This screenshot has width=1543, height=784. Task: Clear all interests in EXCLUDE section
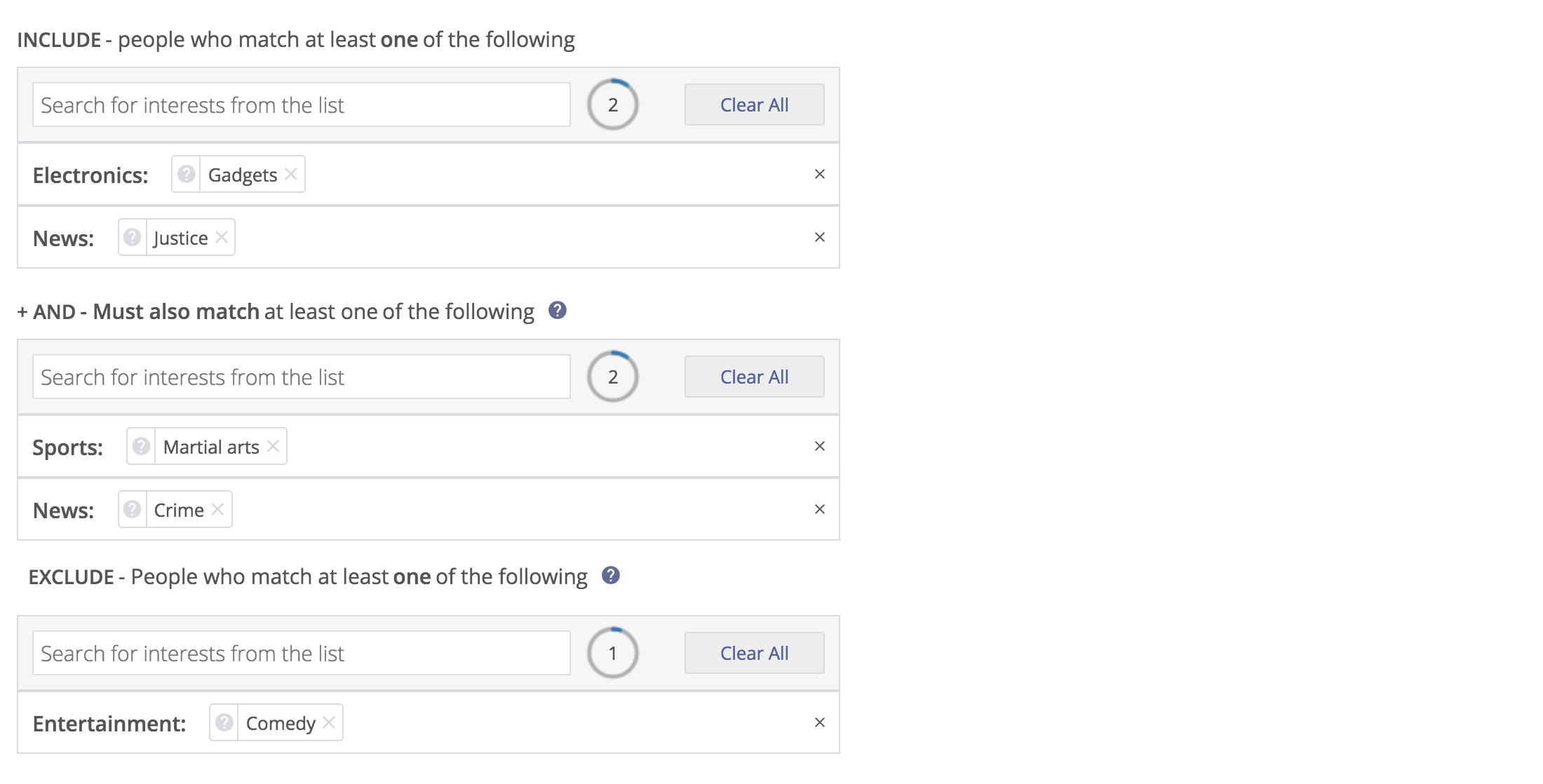tap(755, 653)
